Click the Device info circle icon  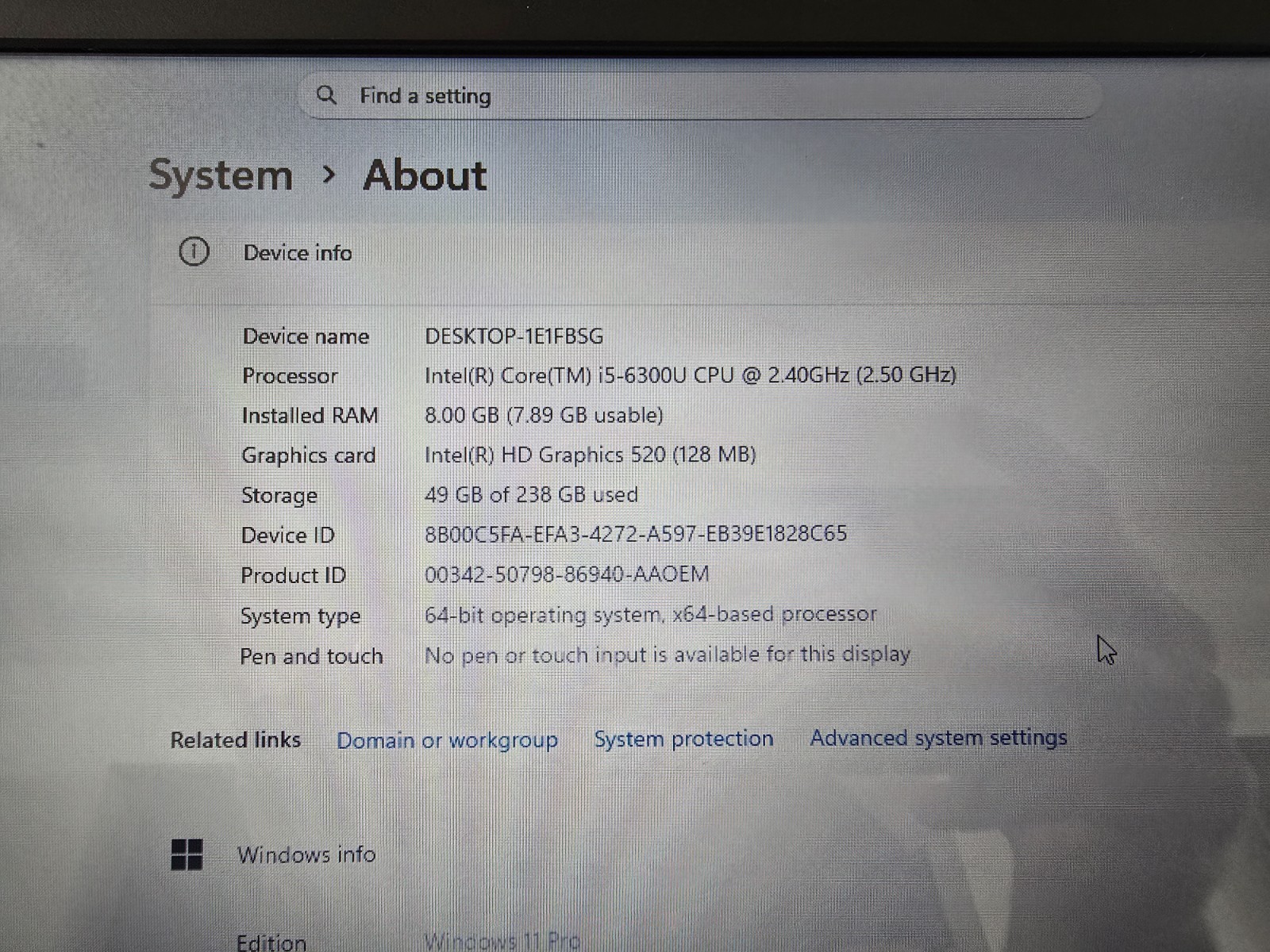point(194,251)
